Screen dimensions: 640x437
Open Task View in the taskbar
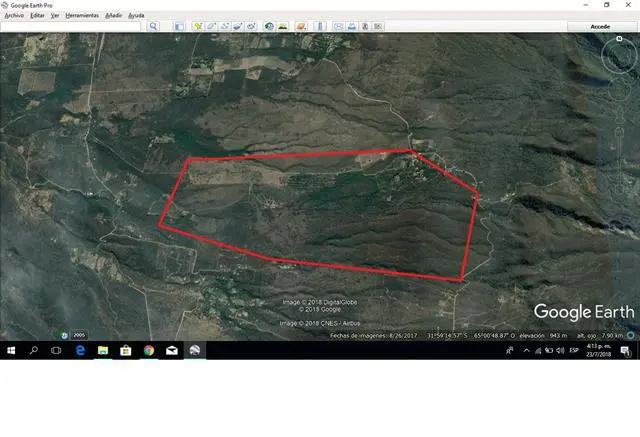[56, 350]
